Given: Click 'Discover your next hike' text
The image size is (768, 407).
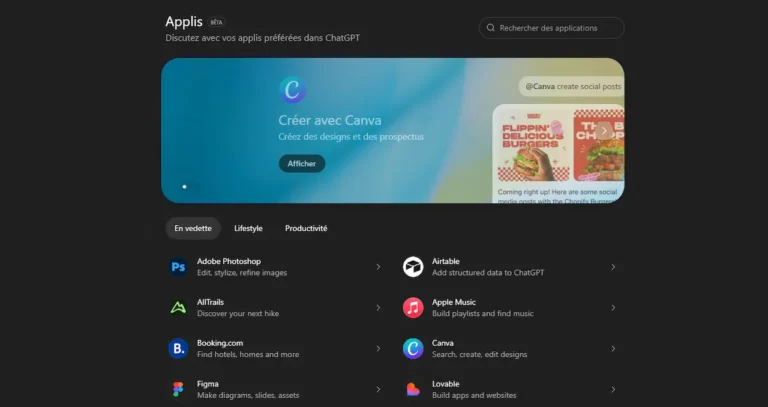Looking at the screenshot, I should click(238, 313).
